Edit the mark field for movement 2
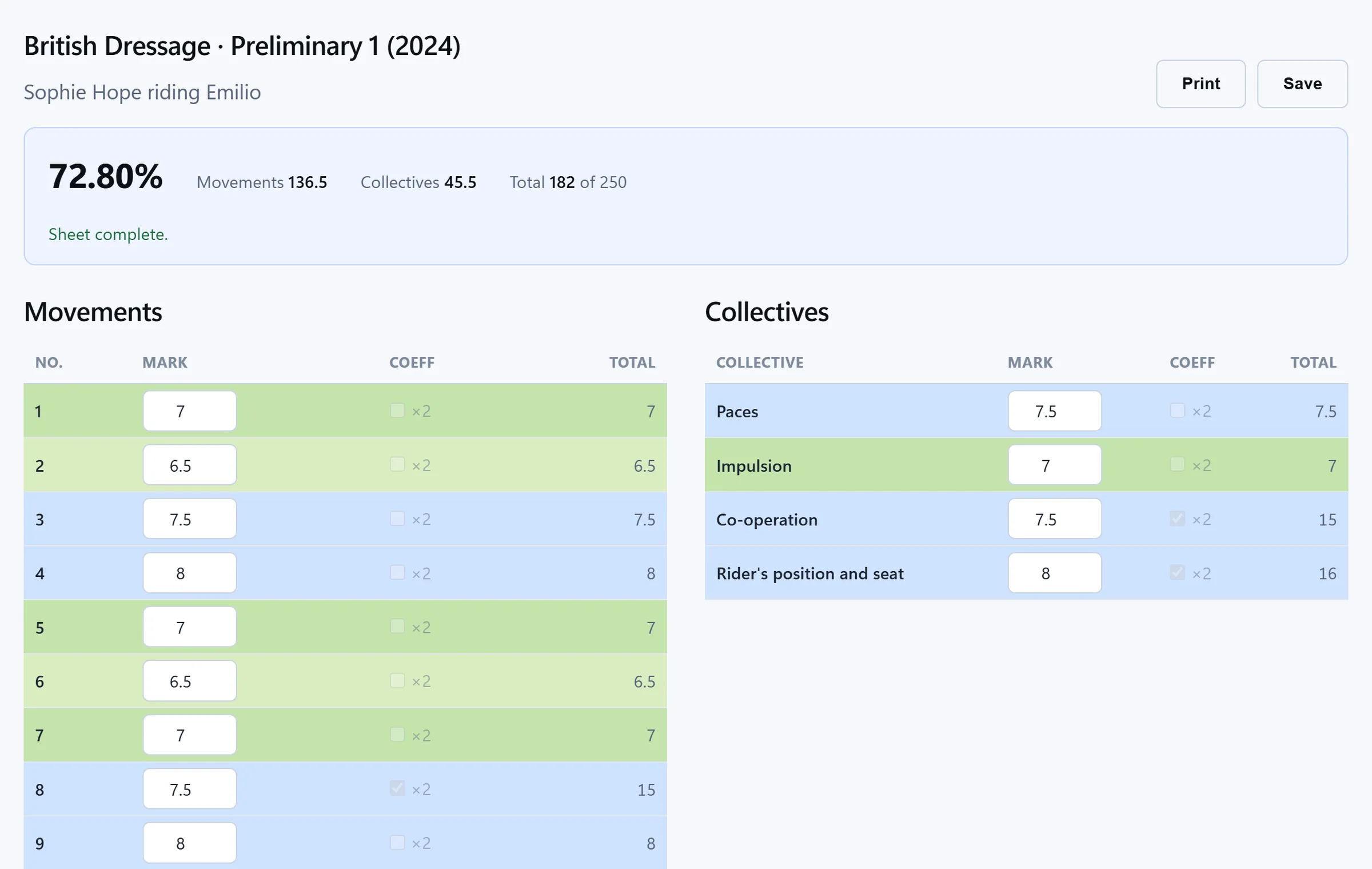This screenshot has height=869, width=1372. pos(190,465)
